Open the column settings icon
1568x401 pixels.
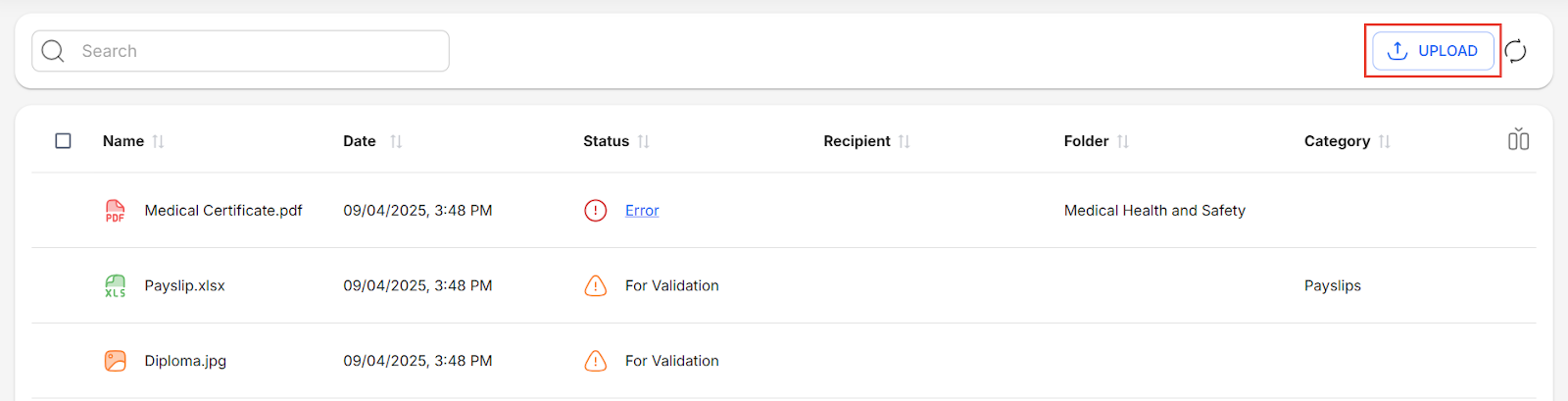(1518, 140)
